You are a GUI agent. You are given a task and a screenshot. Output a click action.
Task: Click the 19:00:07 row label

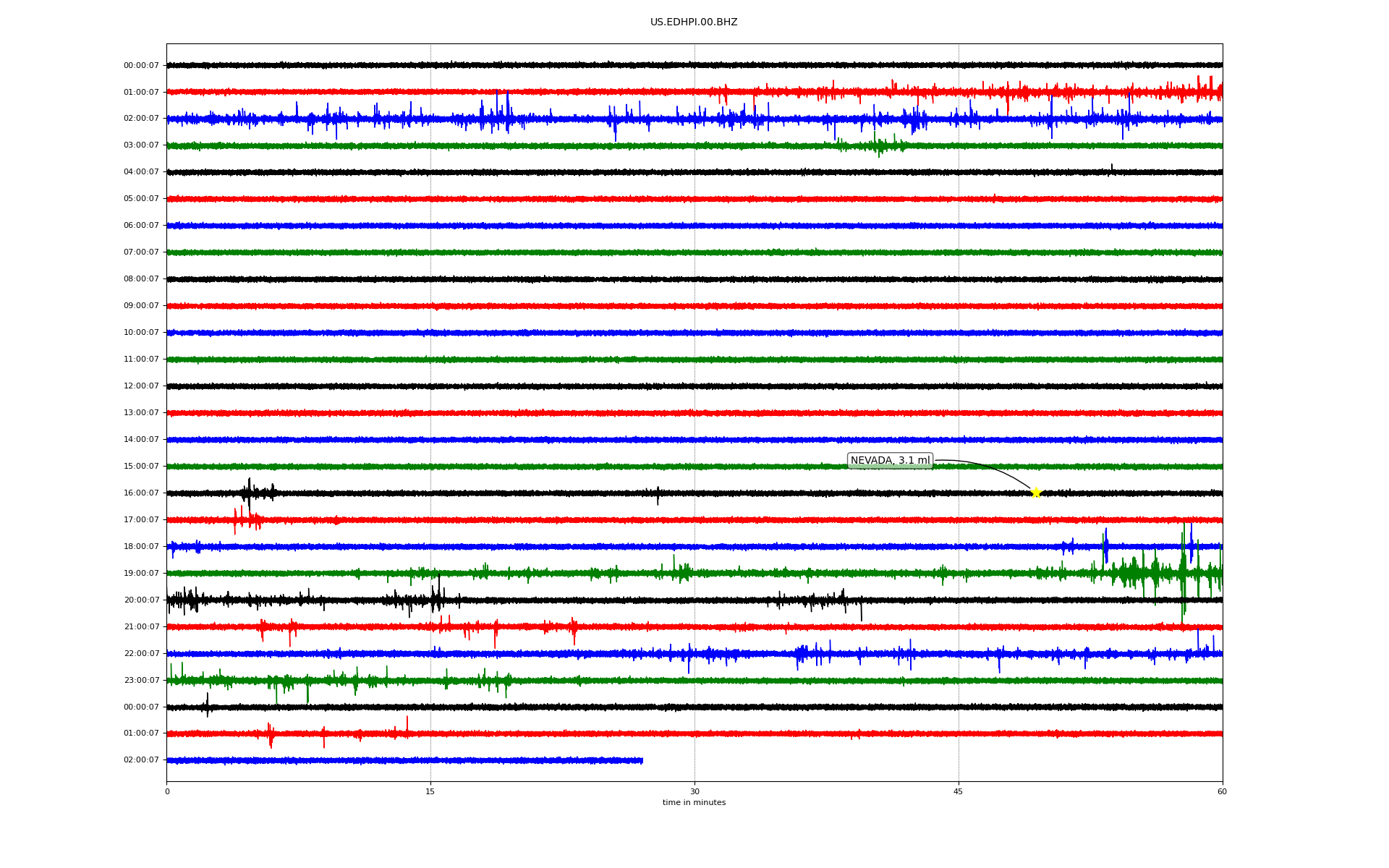(141, 574)
